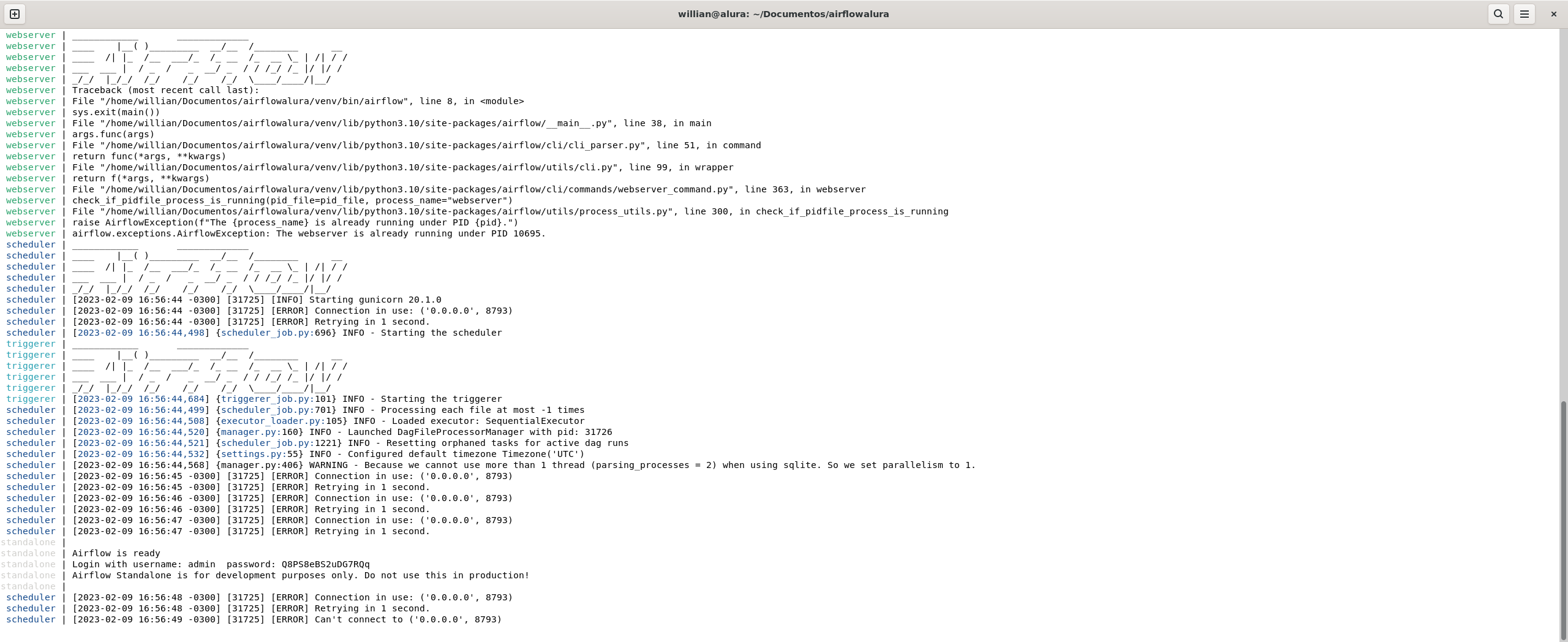
Task: Click 'Starting the scheduler' message
Action: coord(442,333)
